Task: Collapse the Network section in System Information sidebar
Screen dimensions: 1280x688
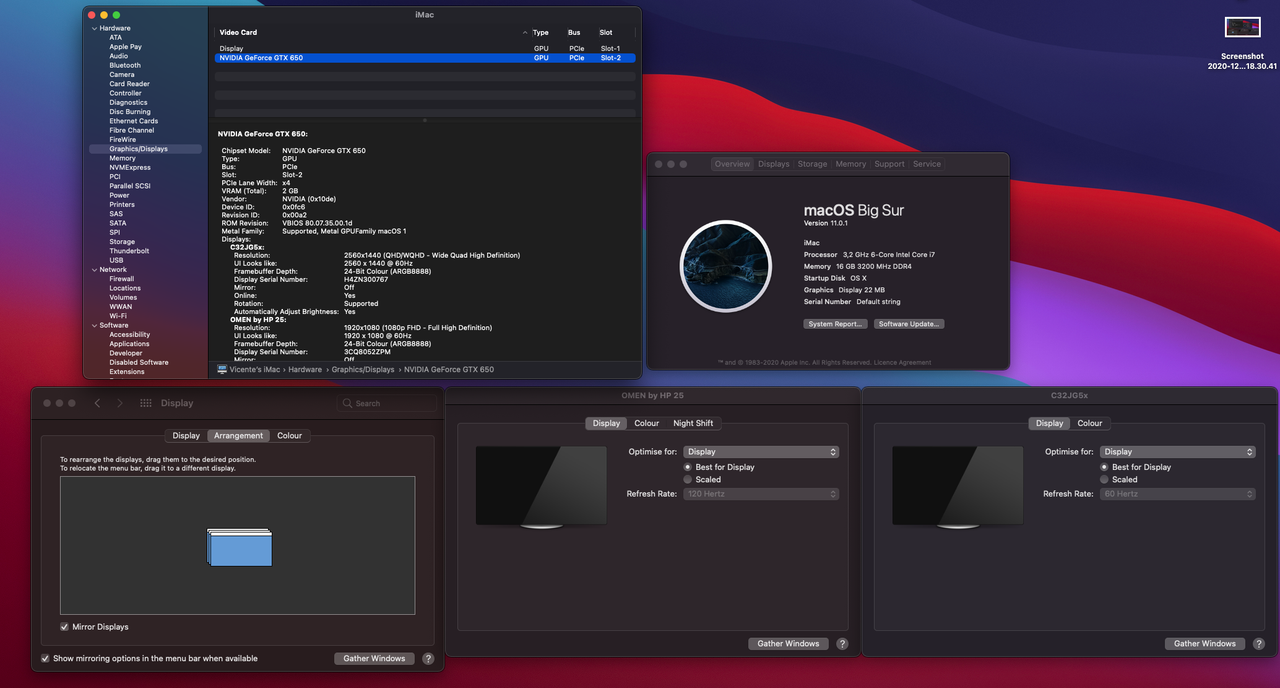Action: click(93, 270)
